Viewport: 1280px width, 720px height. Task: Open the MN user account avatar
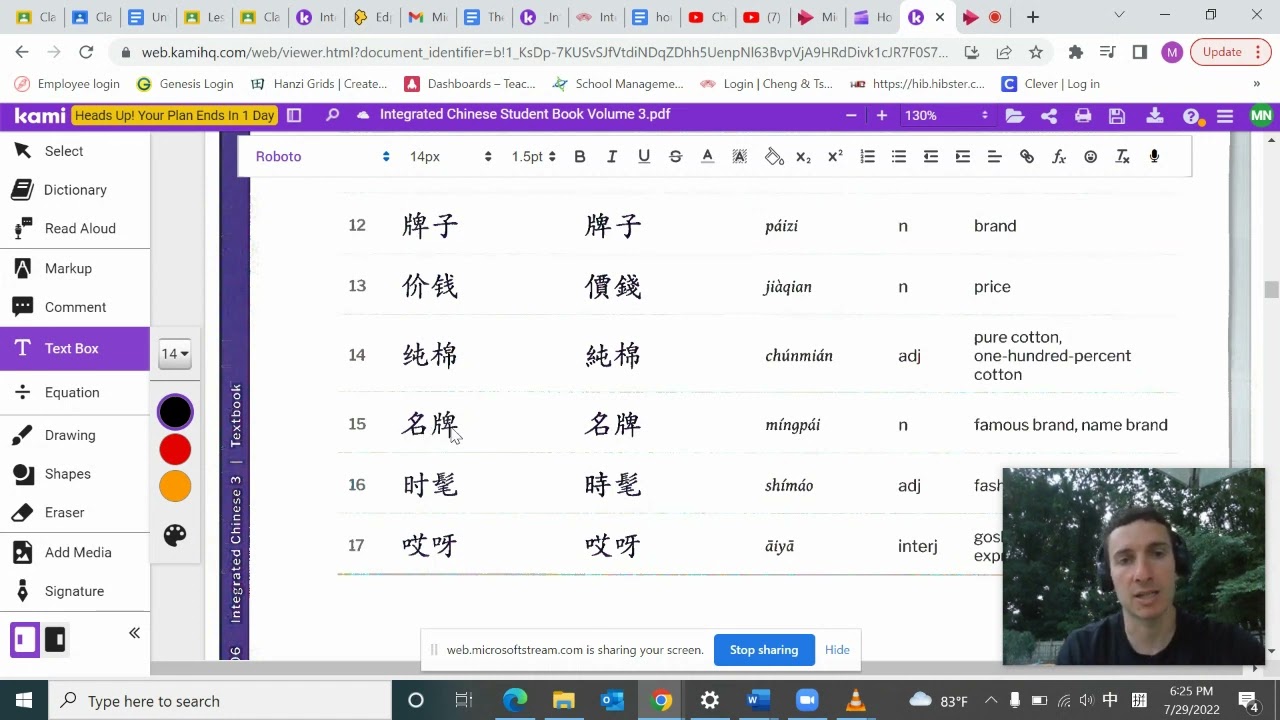click(1261, 116)
